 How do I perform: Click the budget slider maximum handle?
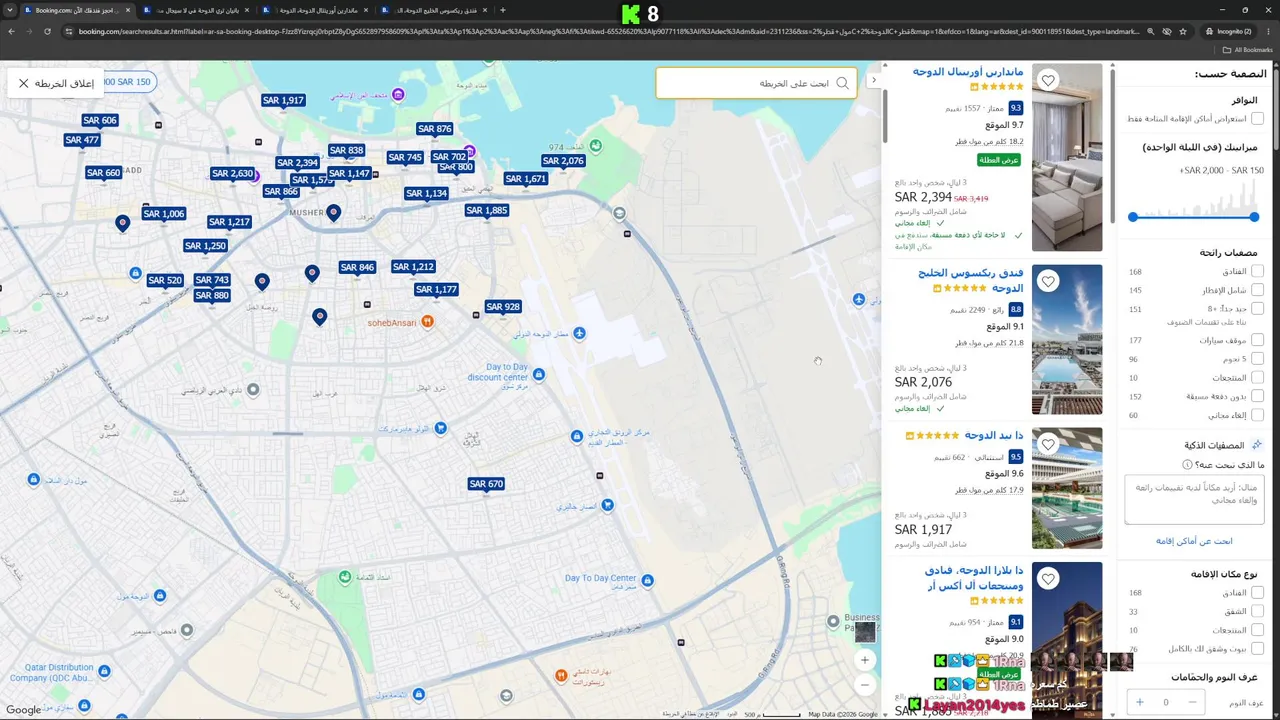[x=1254, y=217]
